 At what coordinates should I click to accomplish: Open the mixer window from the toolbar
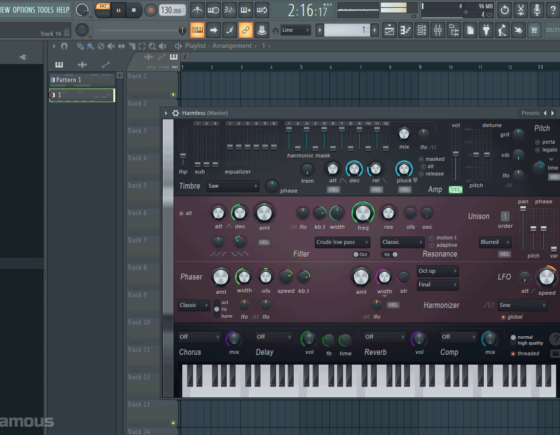coord(438,30)
